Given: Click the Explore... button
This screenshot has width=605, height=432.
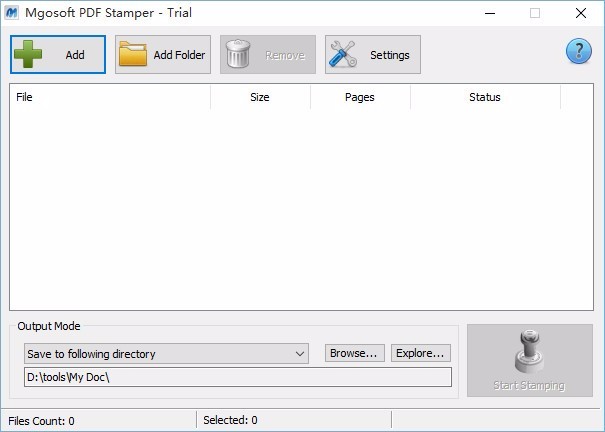Looking at the screenshot, I should pyautogui.click(x=421, y=353).
